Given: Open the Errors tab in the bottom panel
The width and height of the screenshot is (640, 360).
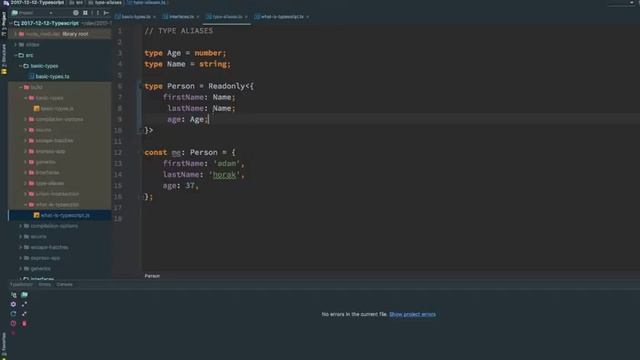Looking at the screenshot, I should 45,284.
